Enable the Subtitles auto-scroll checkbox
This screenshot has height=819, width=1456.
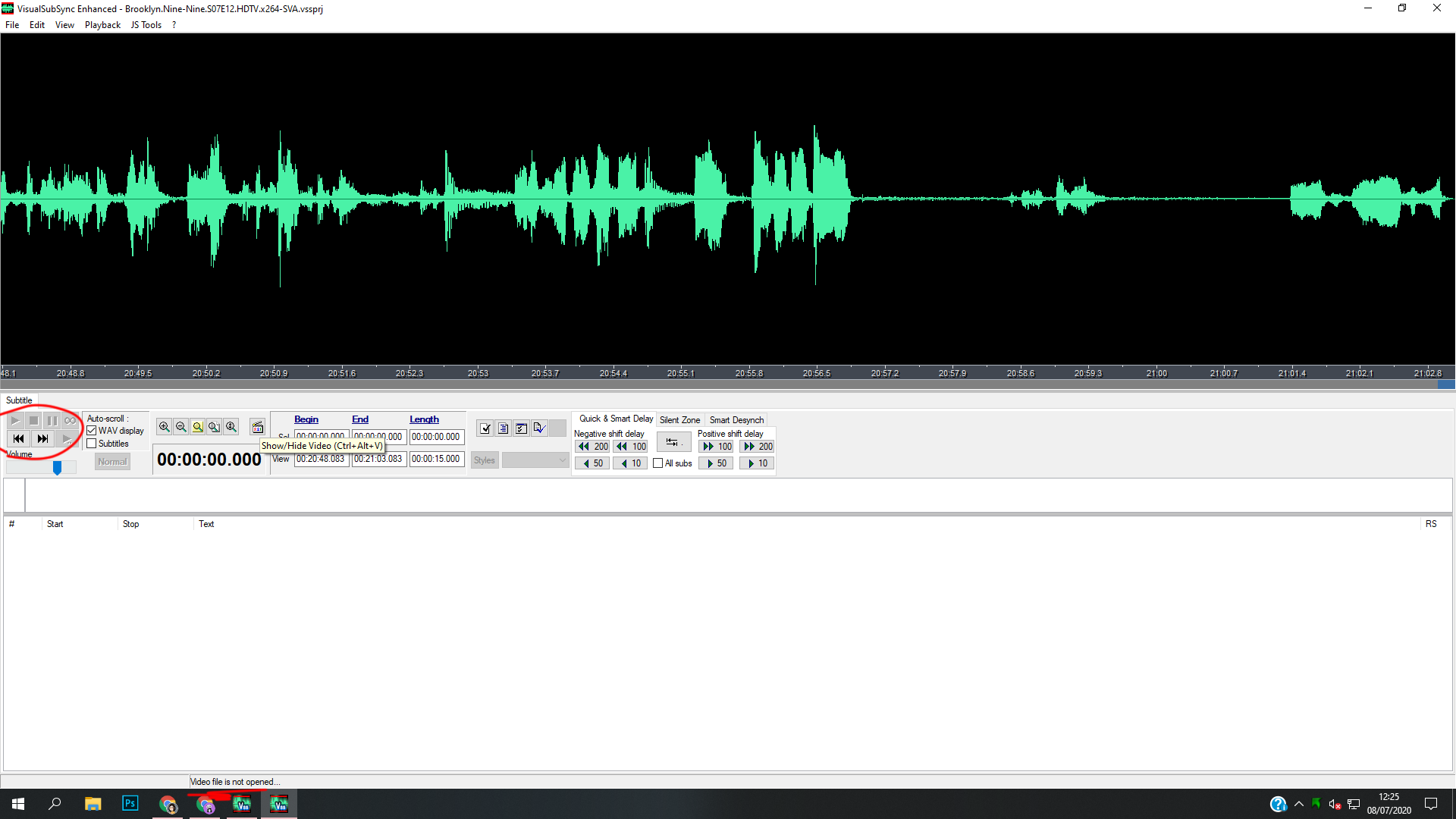pos(92,444)
